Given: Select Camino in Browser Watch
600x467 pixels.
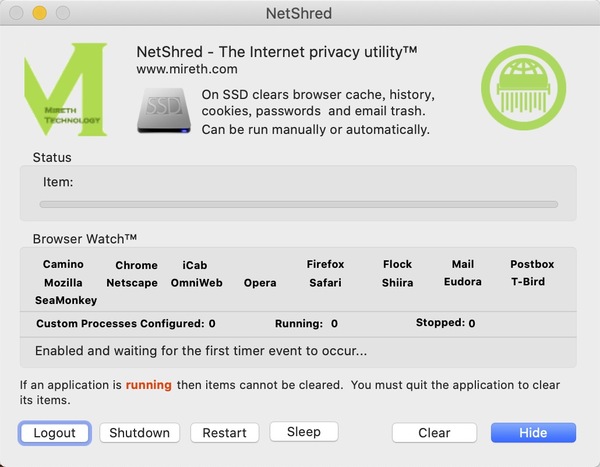Looking at the screenshot, I should [x=63, y=264].
